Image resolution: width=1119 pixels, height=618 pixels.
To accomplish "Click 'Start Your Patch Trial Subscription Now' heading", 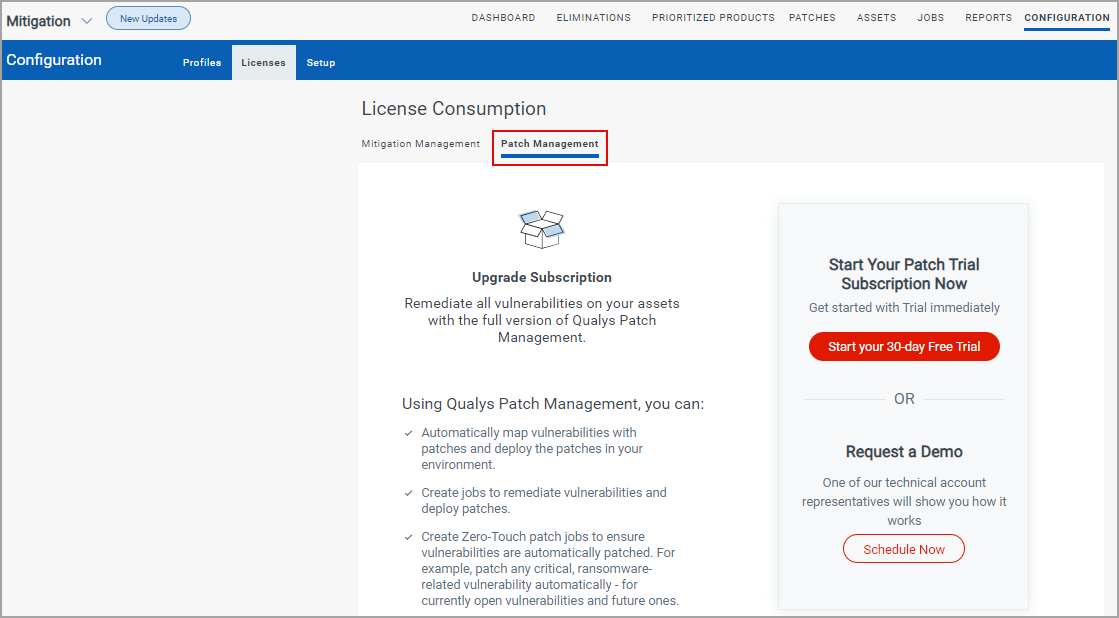I will [904, 274].
